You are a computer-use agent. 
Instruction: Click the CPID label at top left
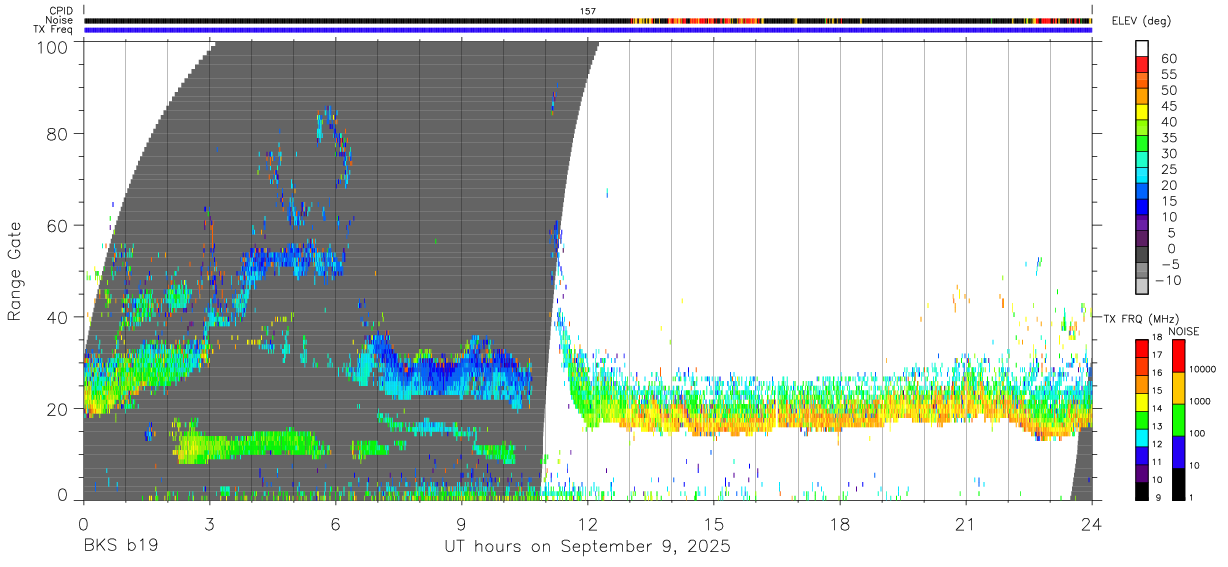(60, 11)
